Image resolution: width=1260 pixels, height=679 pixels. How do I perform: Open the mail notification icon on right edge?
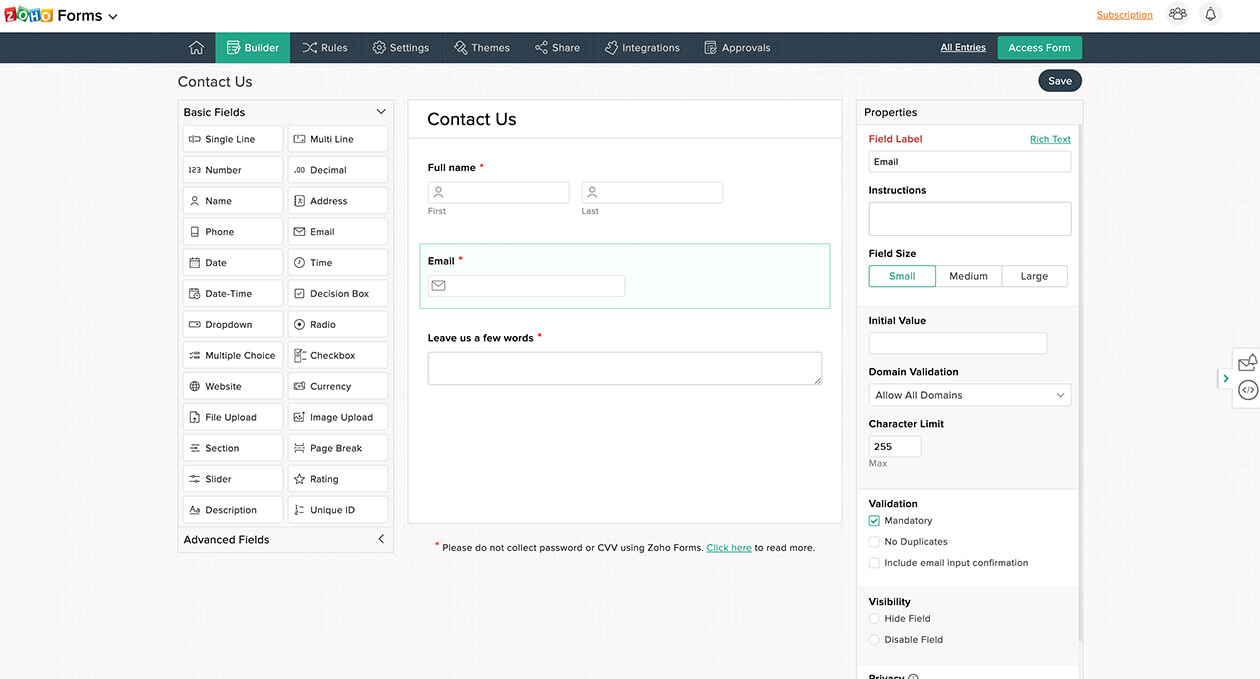(1248, 363)
